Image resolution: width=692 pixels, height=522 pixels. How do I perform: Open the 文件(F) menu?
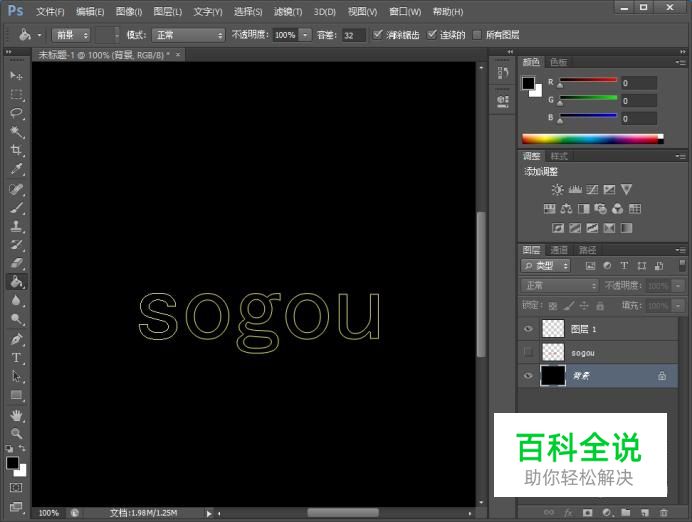tap(50, 11)
